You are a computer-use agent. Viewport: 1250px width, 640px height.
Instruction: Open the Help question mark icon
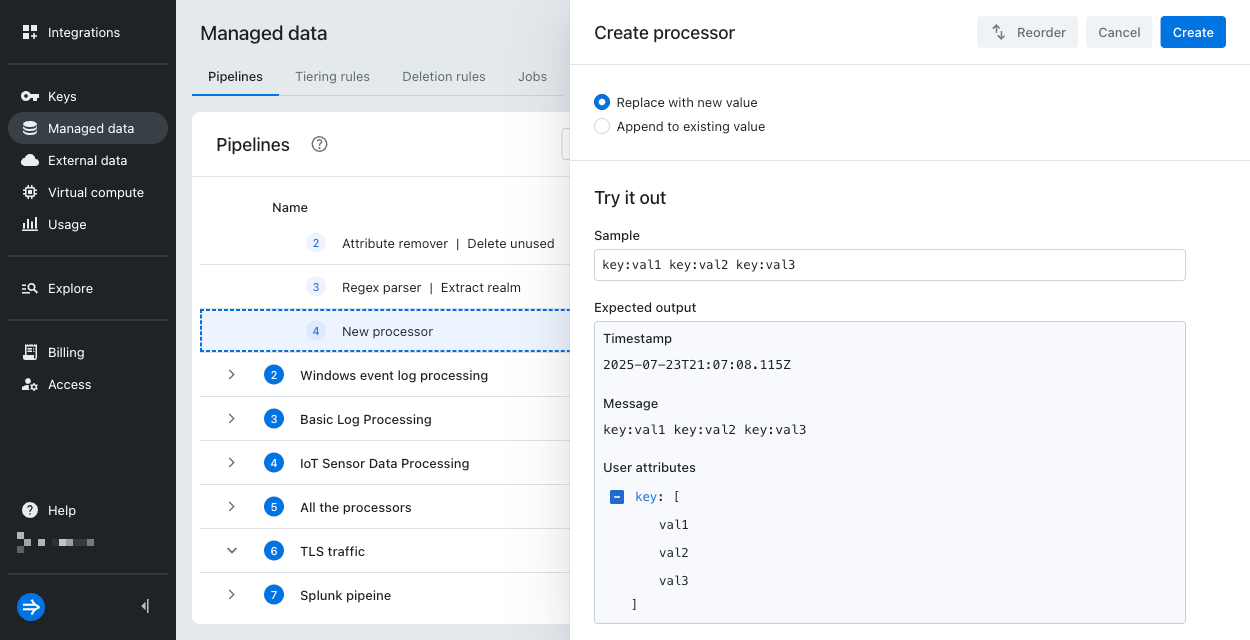30,510
